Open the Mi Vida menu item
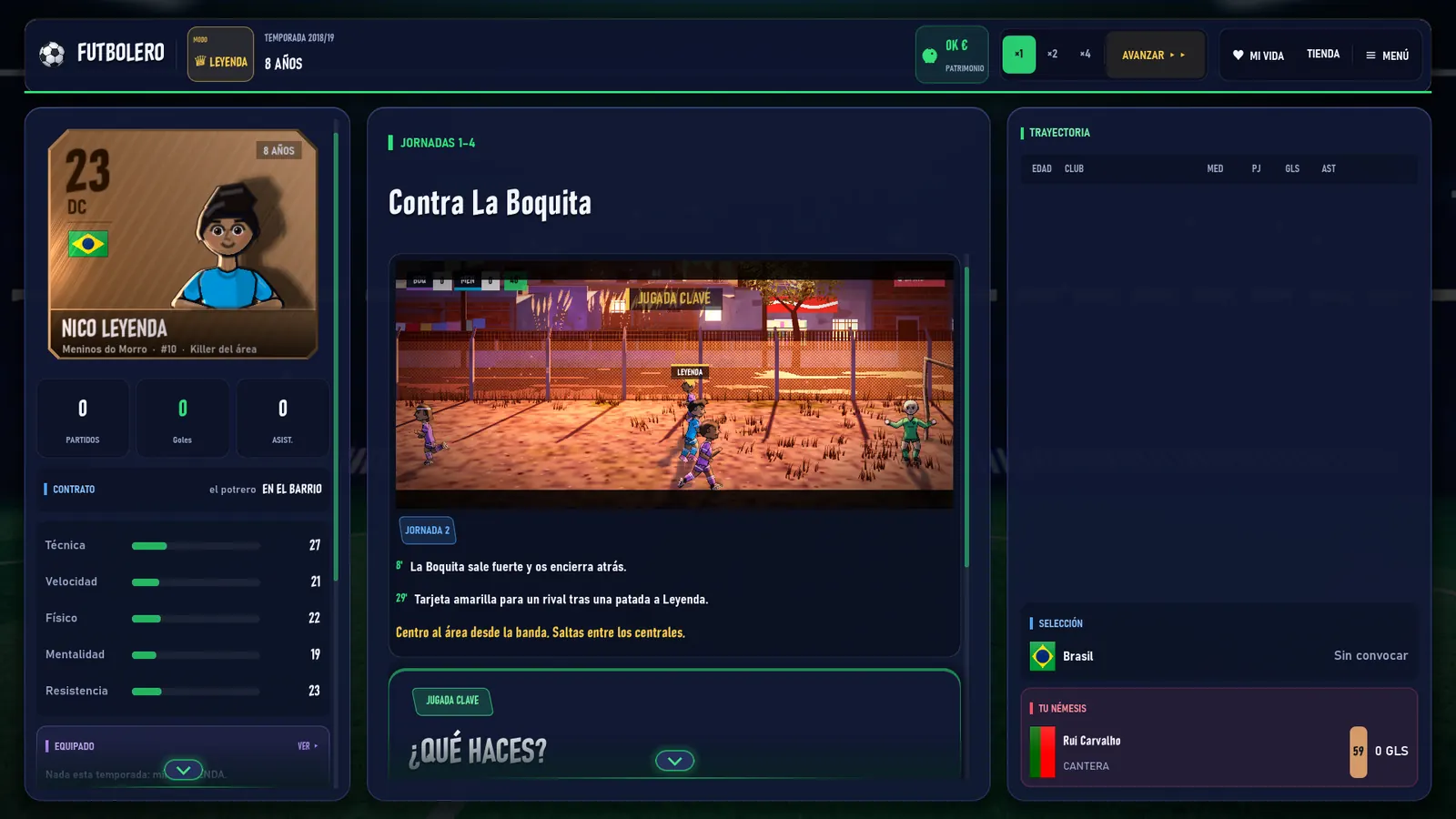 [x=1258, y=56]
